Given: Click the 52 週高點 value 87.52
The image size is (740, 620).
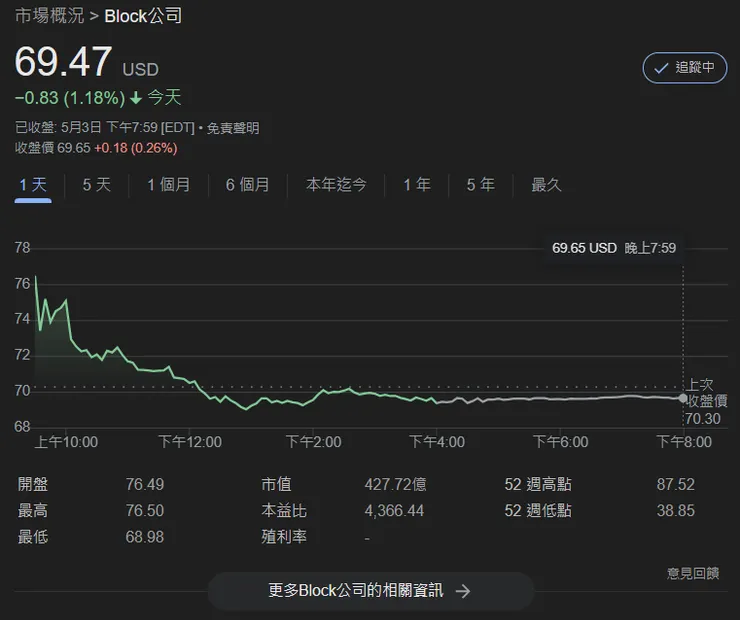Looking at the screenshot, I should pyautogui.click(x=675, y=485).
